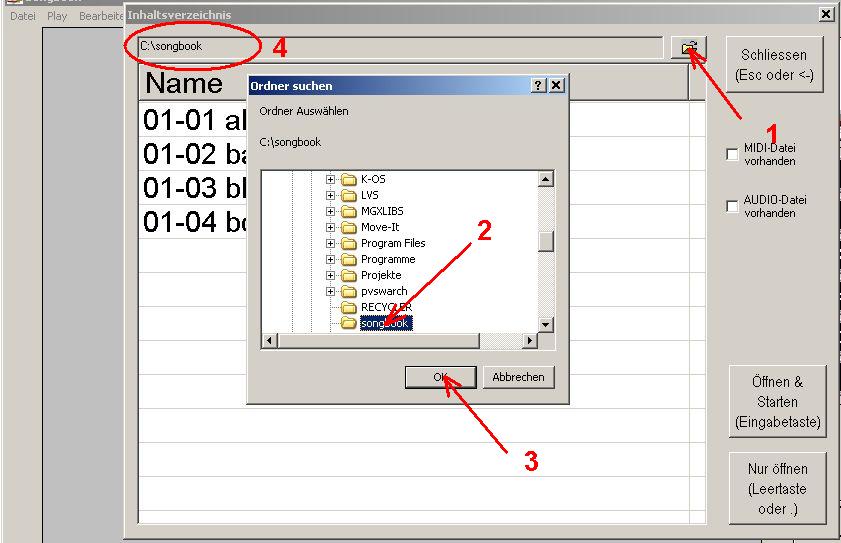Click the Name column header
The height and width of the screenshot is (543, 841).
coord(413,83)
